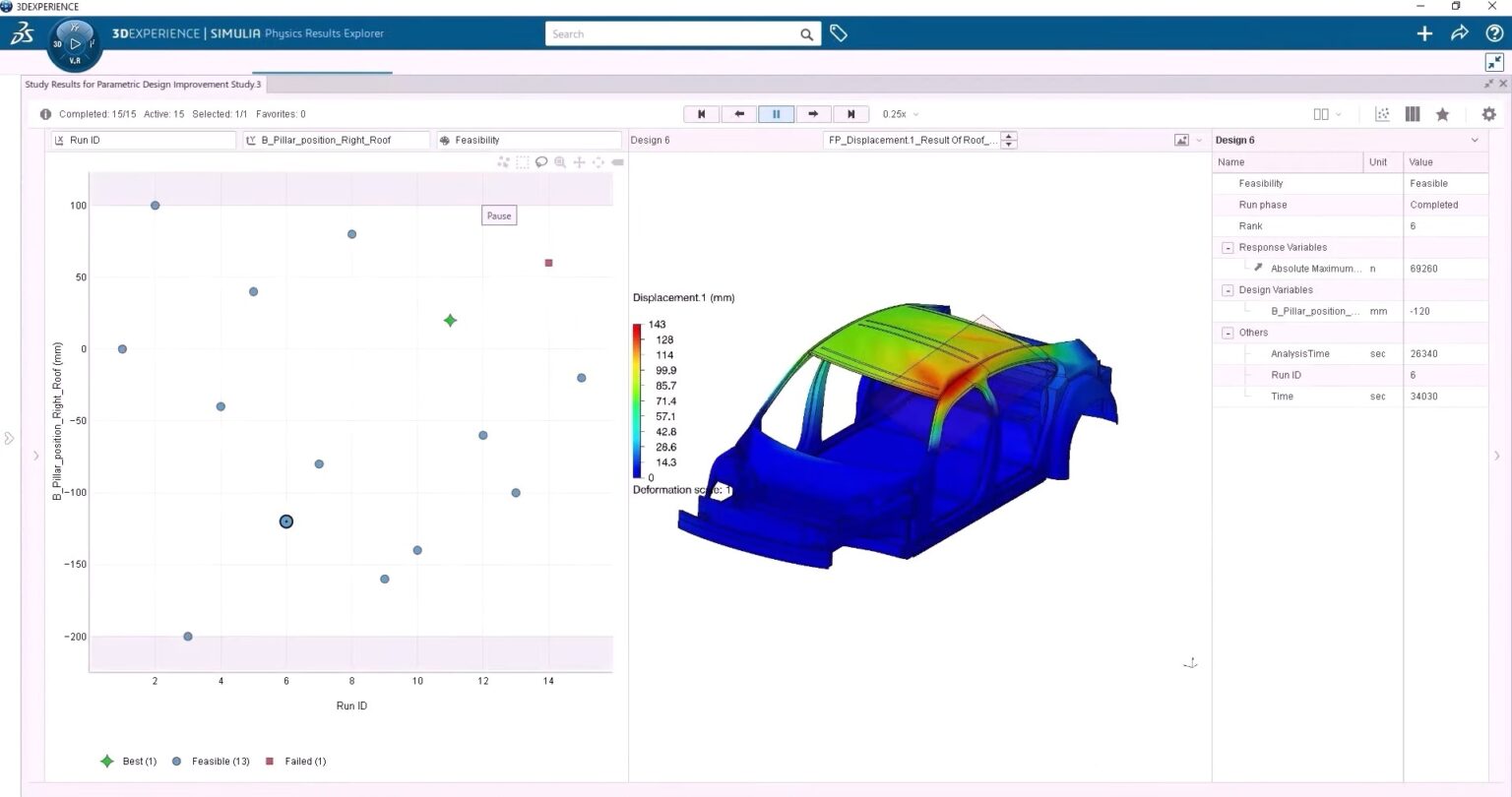Click the tag icon next to the search bar

[839, 32]
